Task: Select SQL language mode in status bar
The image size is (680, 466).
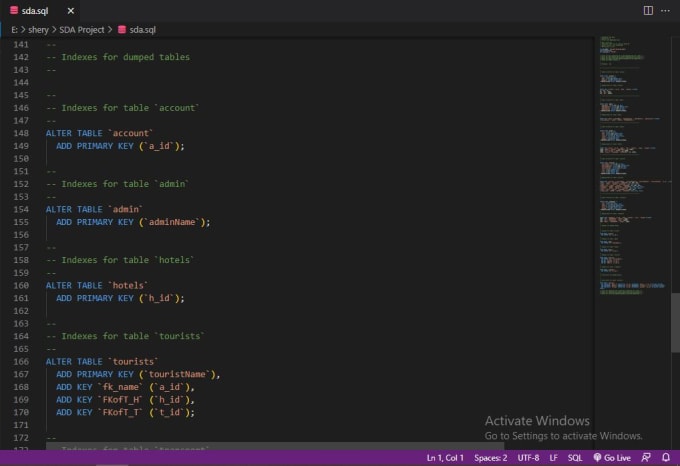Action: pyautogui.click(x=575, y=458)
